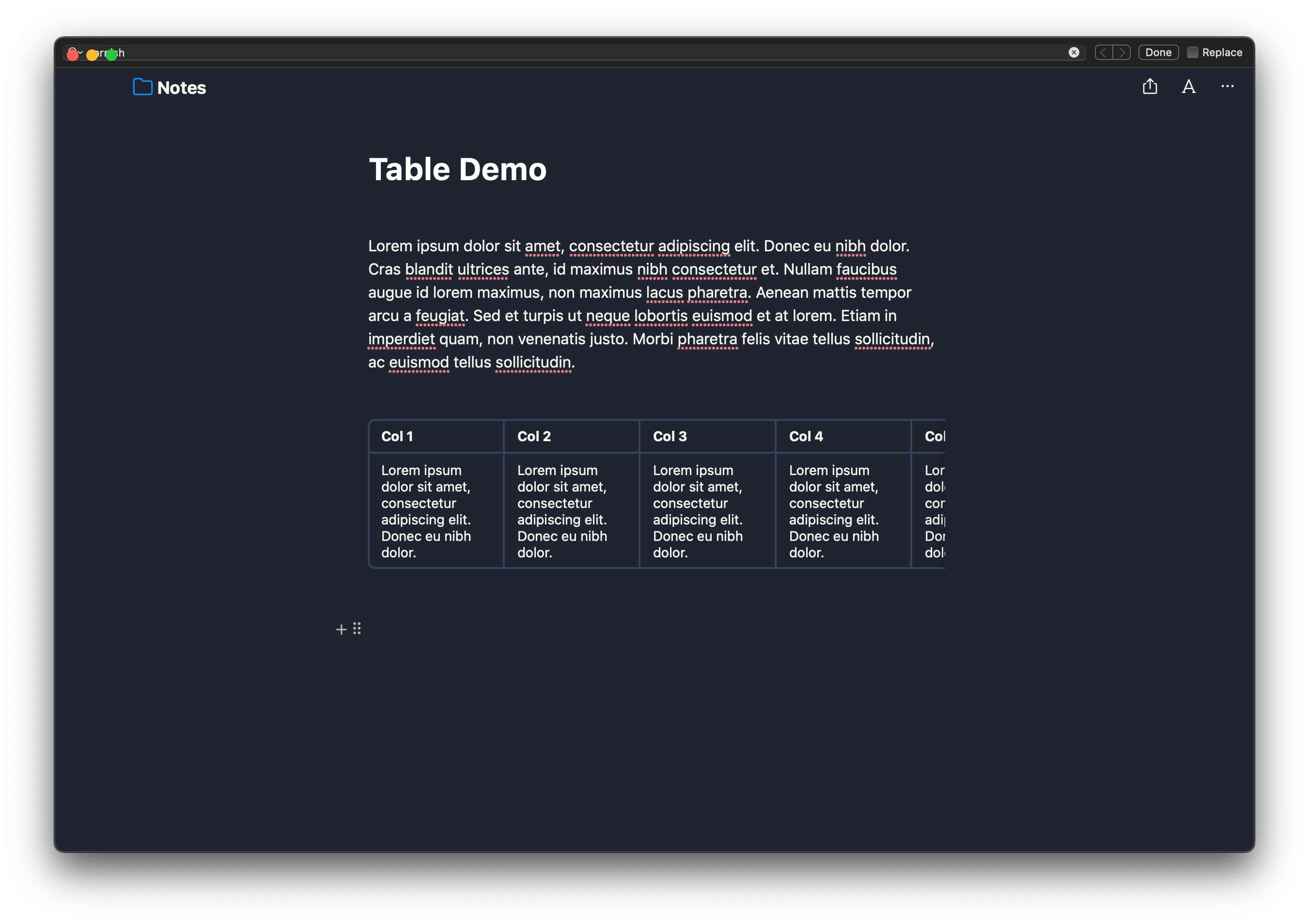Toggle grid/drag handle icon next to plus
Image resolution: width=1309 pixels, height=924 pixels.
point(357,627)
